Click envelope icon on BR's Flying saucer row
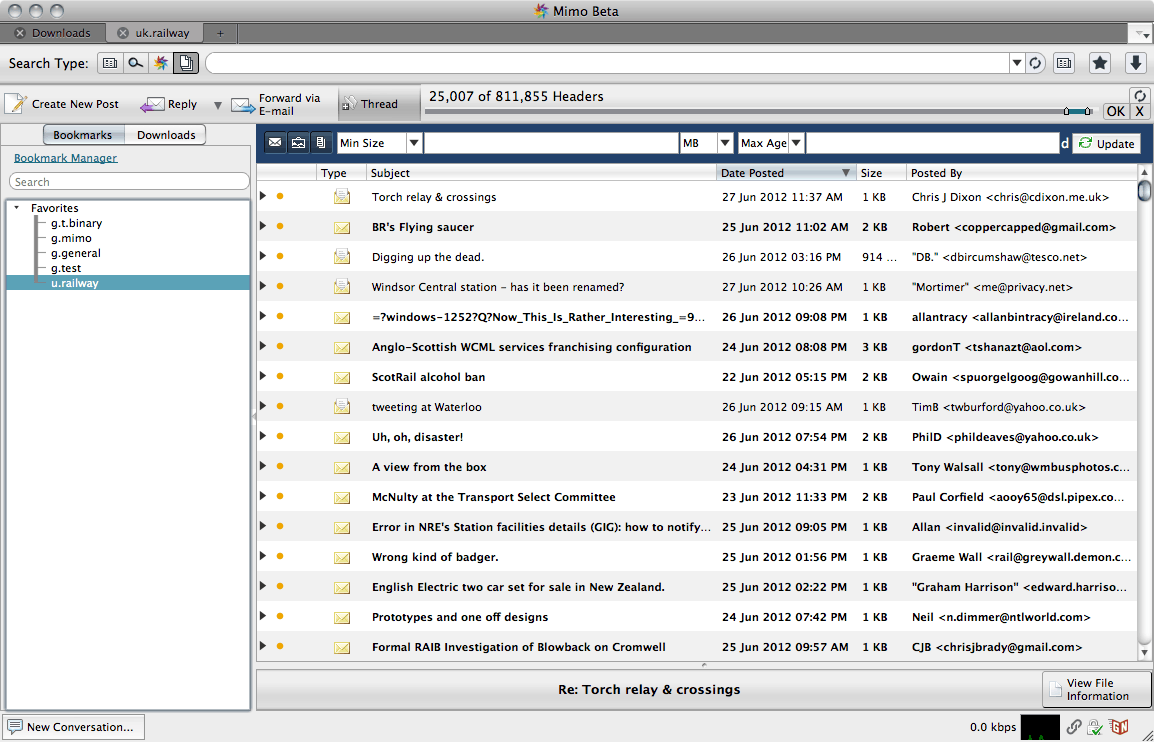Image resolution: width=1154 pixels, height=742 pixels. (341, 227)
